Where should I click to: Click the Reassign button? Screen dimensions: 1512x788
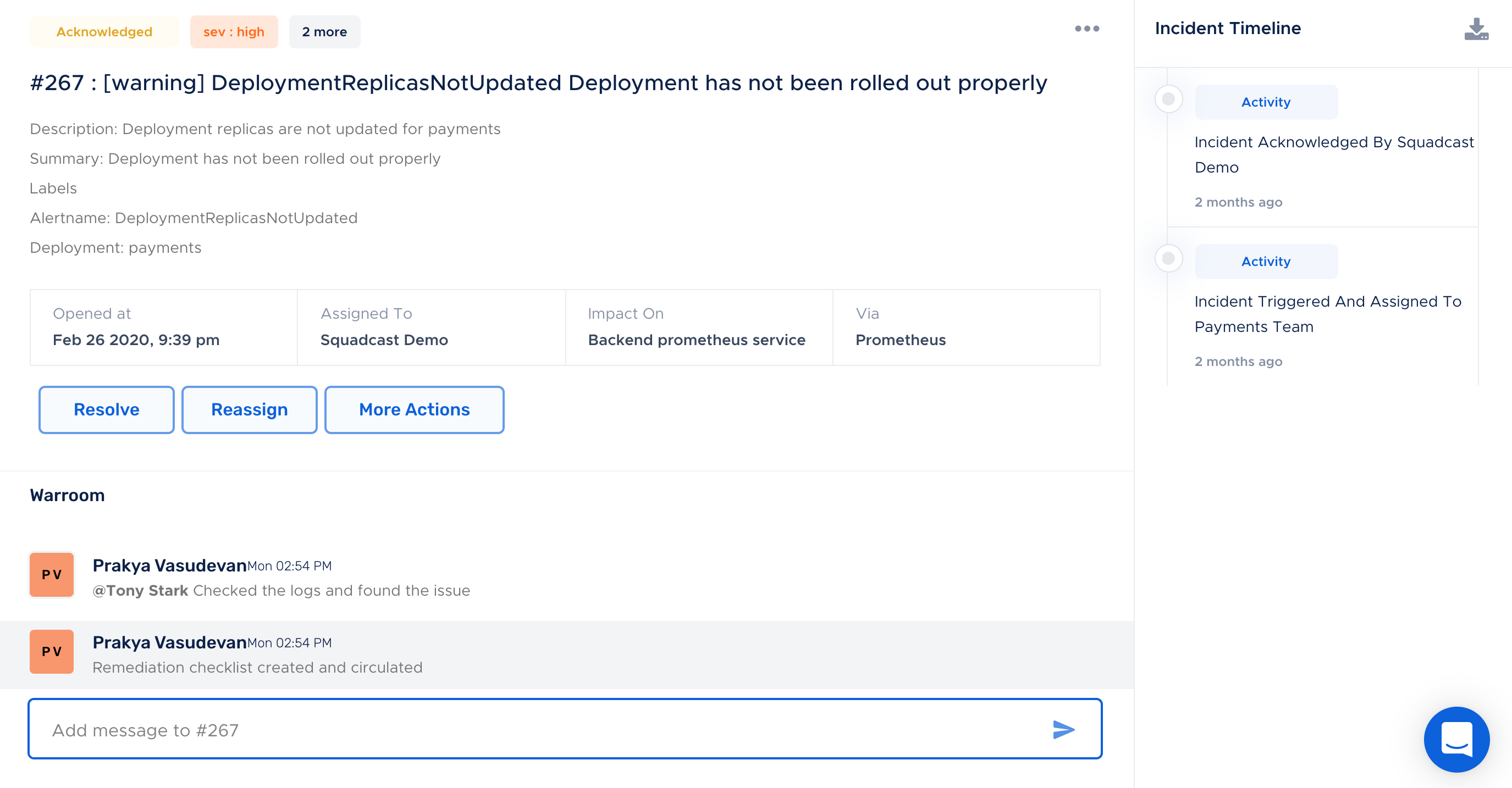point(249,409)
